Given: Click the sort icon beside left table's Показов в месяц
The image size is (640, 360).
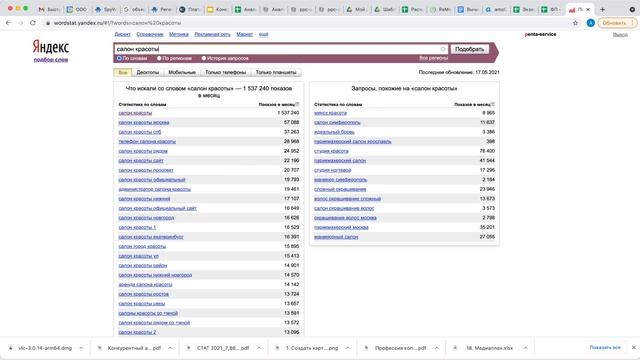Looking at the screenshot, I should [x=298, y=104].
